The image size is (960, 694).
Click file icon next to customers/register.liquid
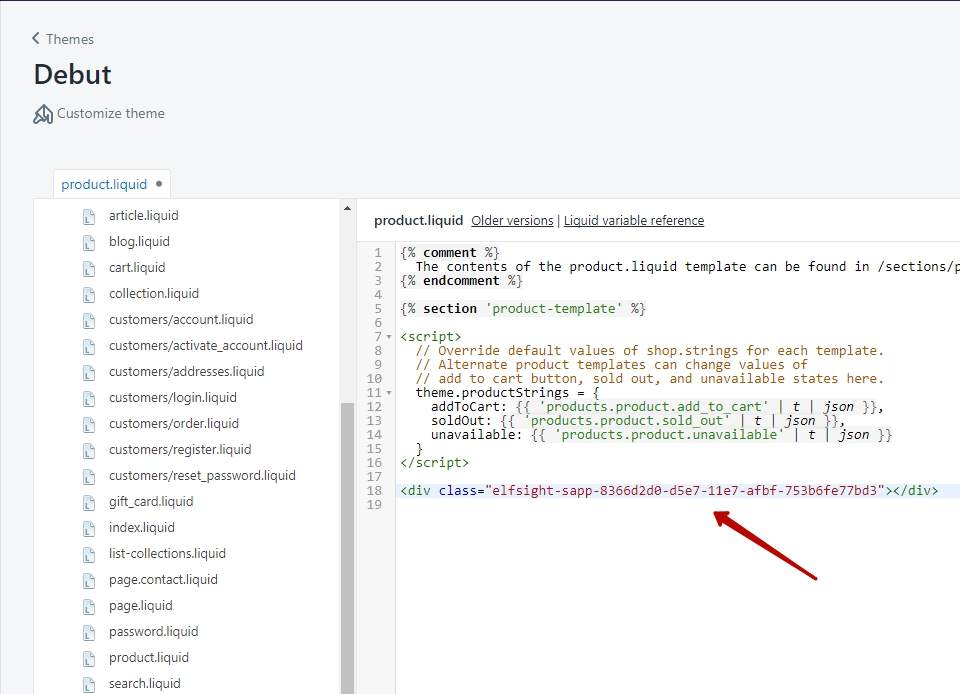[89, 451]
